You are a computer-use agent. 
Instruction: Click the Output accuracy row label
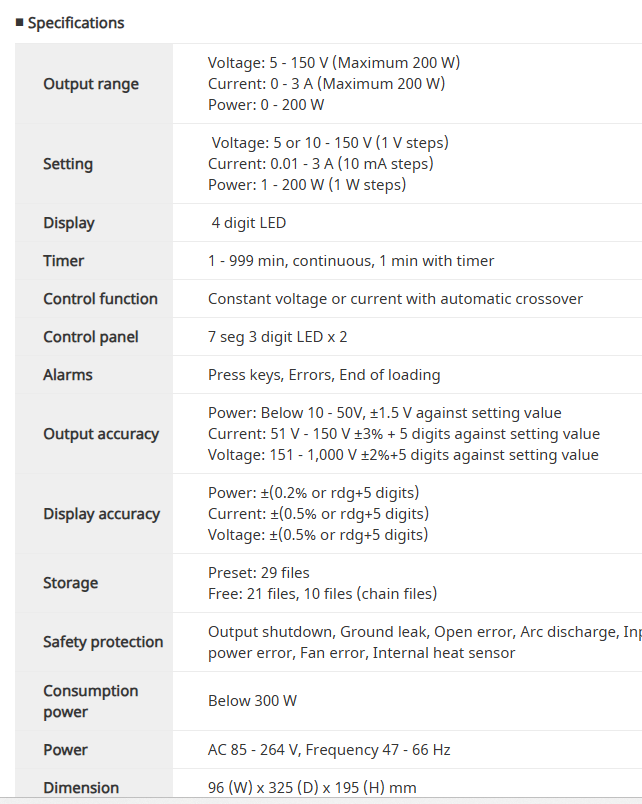(x=101, y=434)
